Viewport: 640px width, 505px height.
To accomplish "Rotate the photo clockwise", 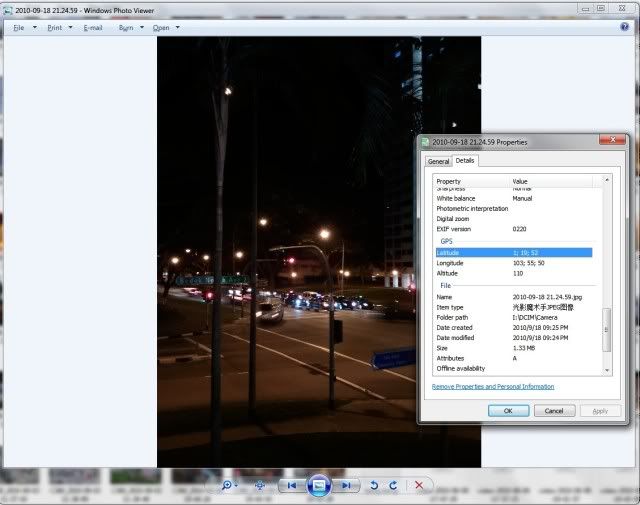I will click(393, 485).
